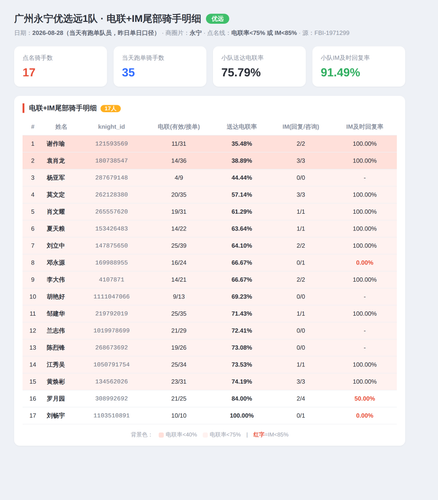The height and width of the screenshot is (500, 438).
Task: Click the 69.23% rate cell
Action: [242, 297]
